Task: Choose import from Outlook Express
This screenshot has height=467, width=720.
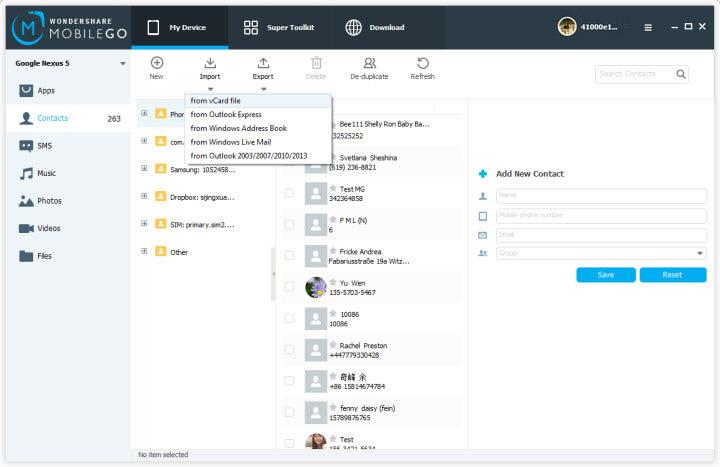Action: [x=258, y=114]
